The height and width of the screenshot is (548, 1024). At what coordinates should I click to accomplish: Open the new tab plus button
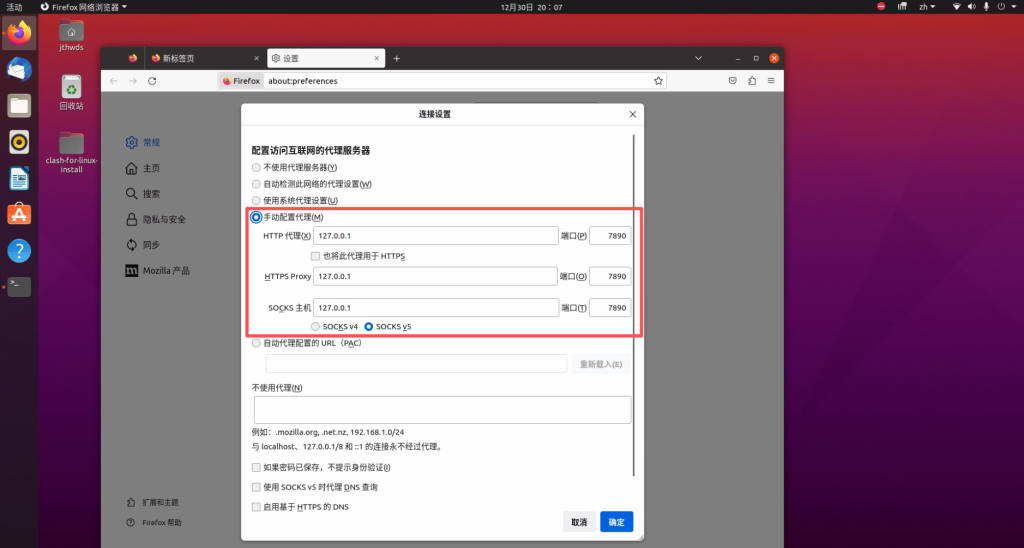(x=396, y=58)
